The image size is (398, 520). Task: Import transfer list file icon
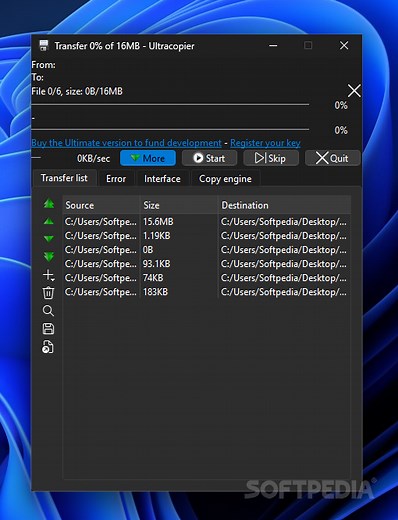coord(48,347)
